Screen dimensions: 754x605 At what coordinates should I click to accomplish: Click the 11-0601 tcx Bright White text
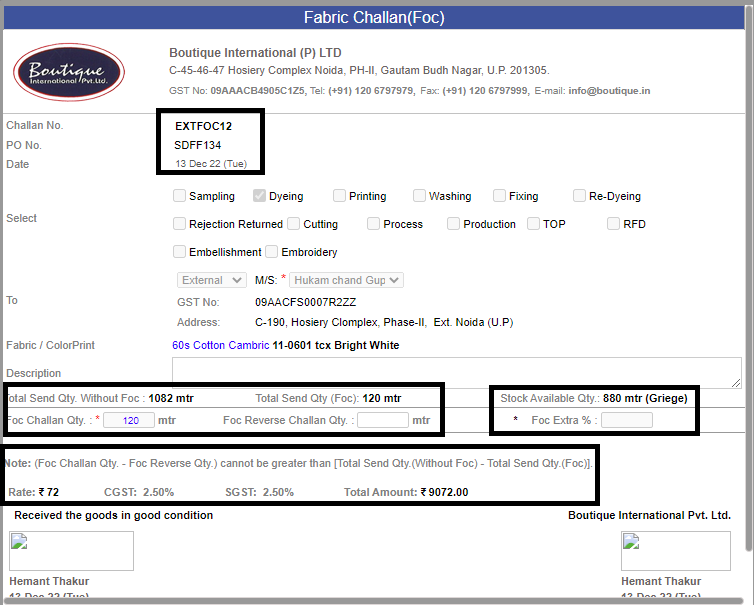click(336, 345)
